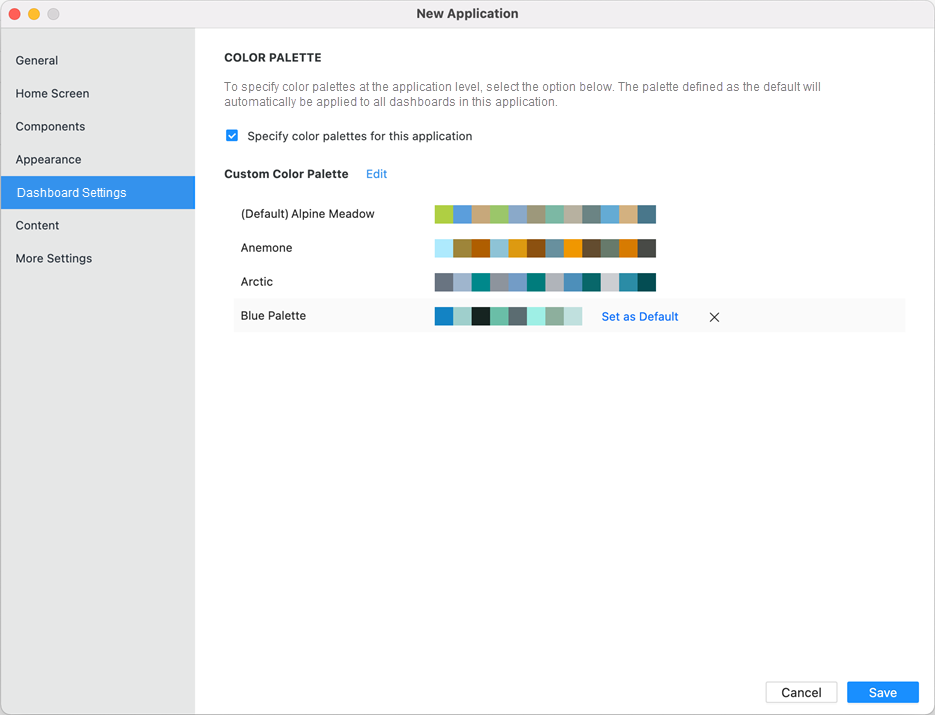This screenshot has width=935, height=715.
Task: Select Dashboard Settings in the sidebar
Action: [71, 193]
